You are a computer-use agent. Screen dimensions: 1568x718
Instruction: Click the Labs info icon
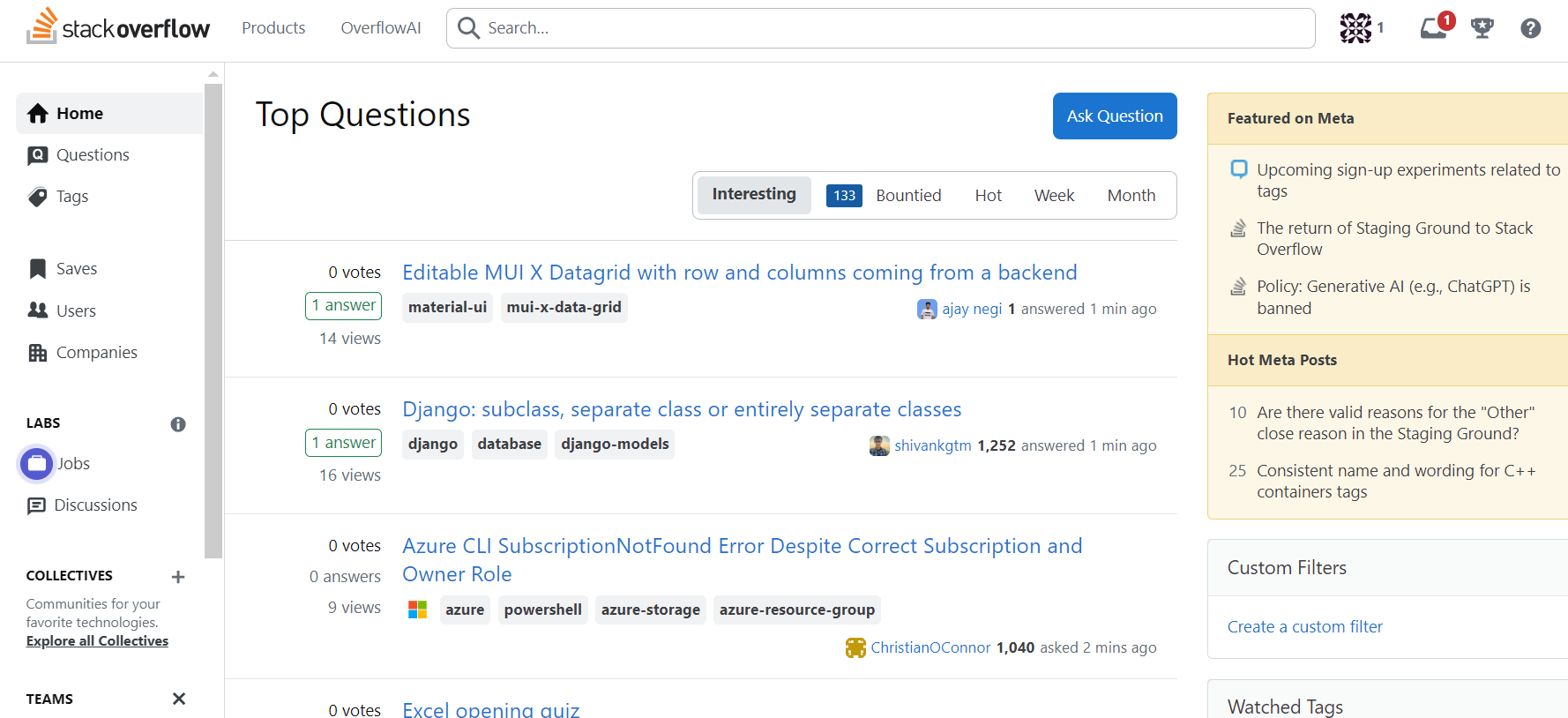tap(178, 424)
